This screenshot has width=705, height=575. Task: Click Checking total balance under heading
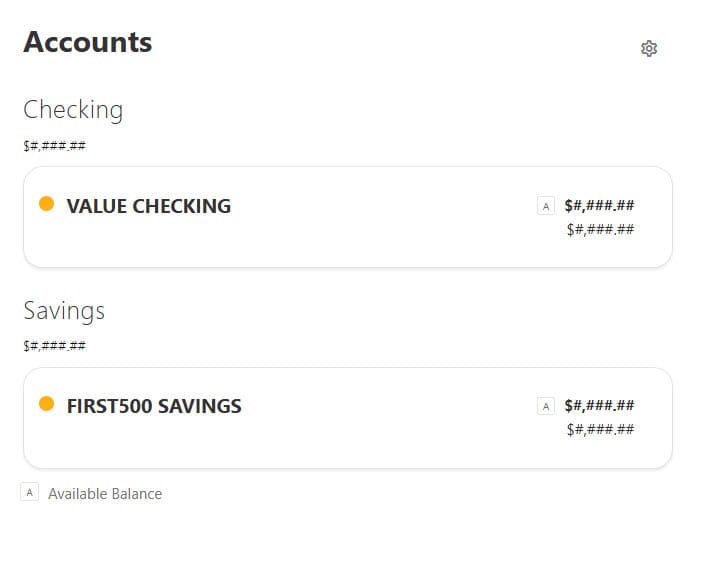(x=54, y=146)
